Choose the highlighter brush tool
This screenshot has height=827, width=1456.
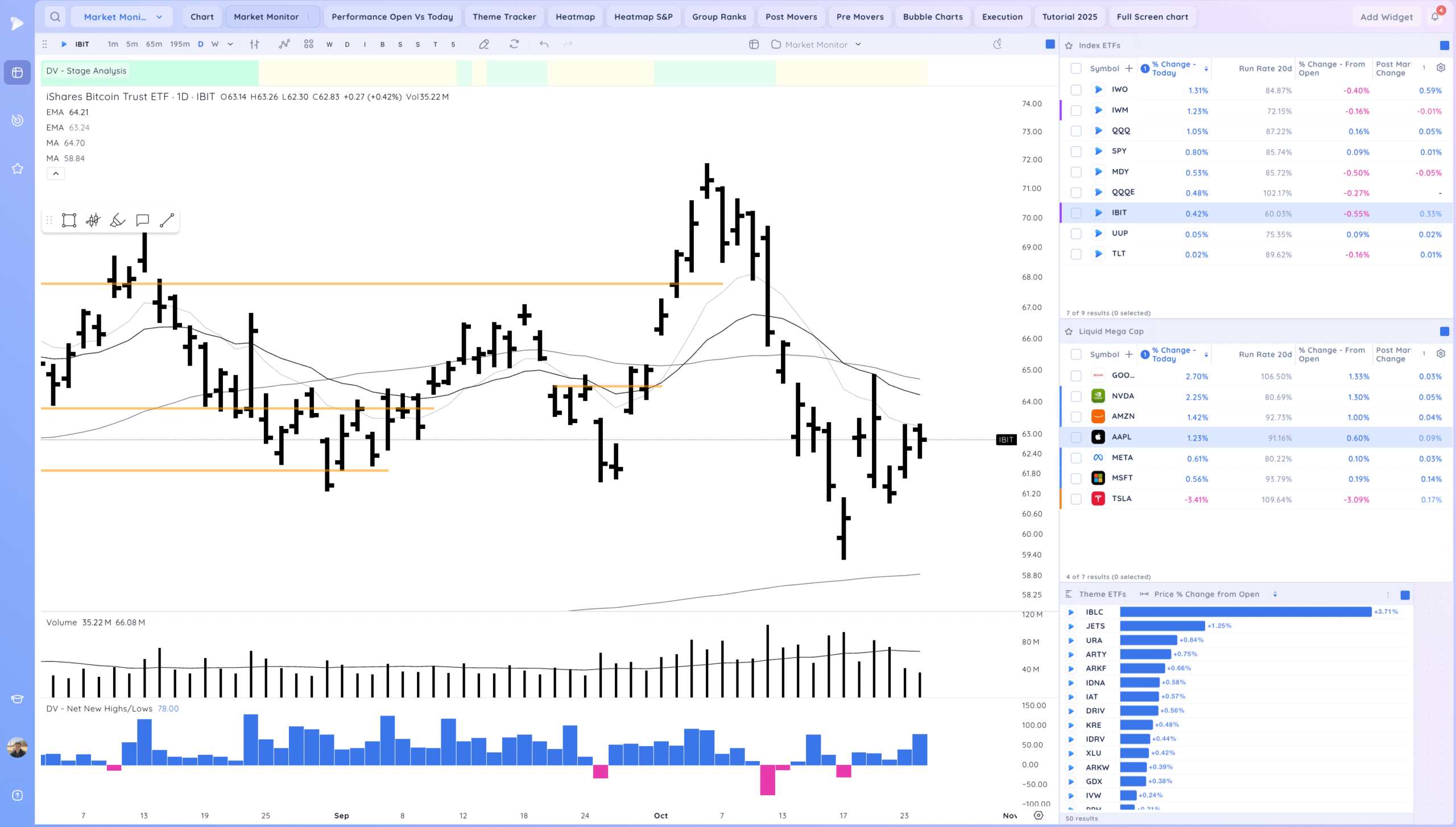[x=118, y=221]
